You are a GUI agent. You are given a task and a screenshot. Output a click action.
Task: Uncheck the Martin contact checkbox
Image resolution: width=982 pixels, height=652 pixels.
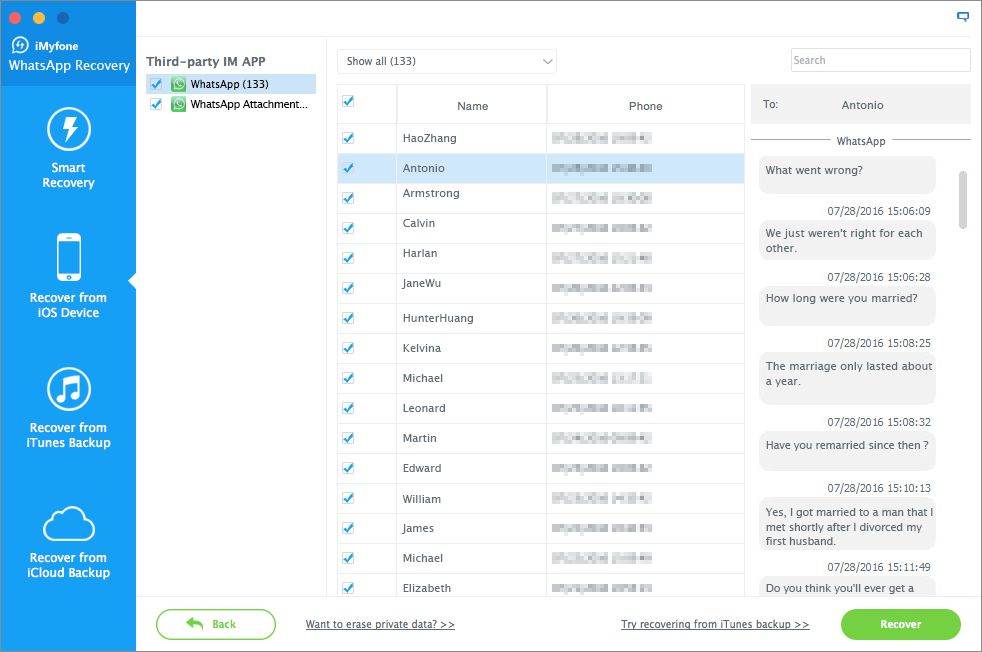pos(348,438)
